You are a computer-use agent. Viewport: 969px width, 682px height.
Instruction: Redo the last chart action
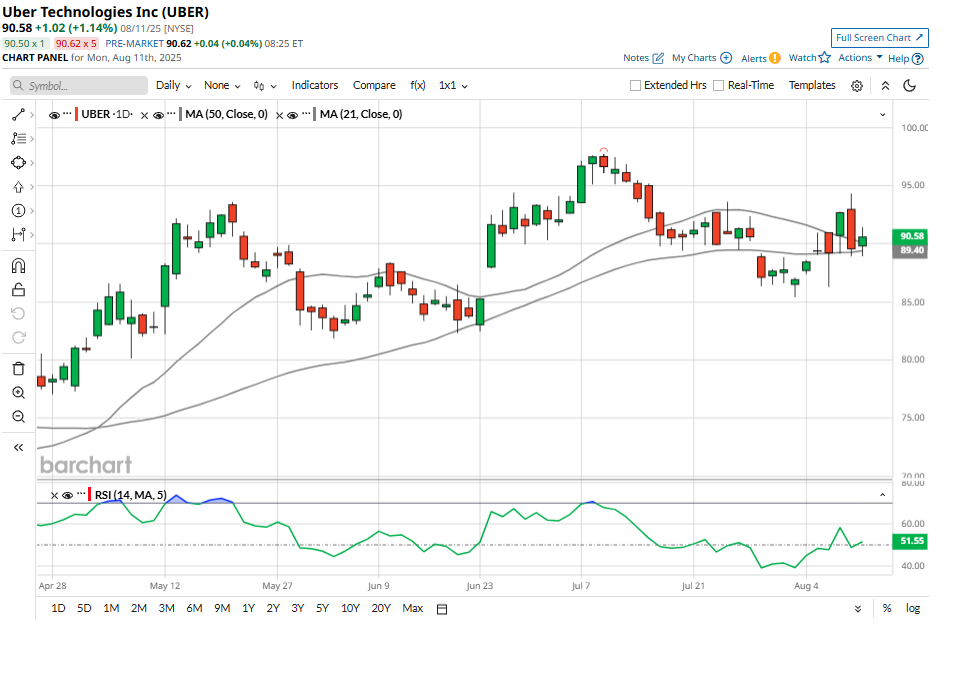[x=19, y=337]
